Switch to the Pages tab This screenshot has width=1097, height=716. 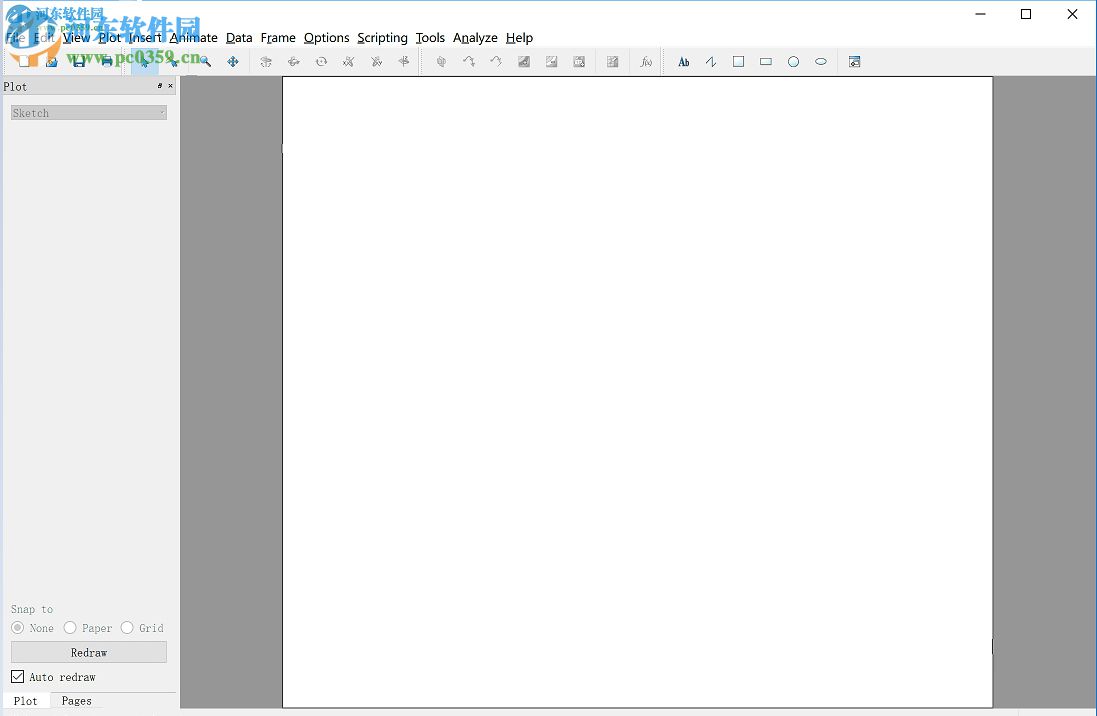[x=76, y=701]
